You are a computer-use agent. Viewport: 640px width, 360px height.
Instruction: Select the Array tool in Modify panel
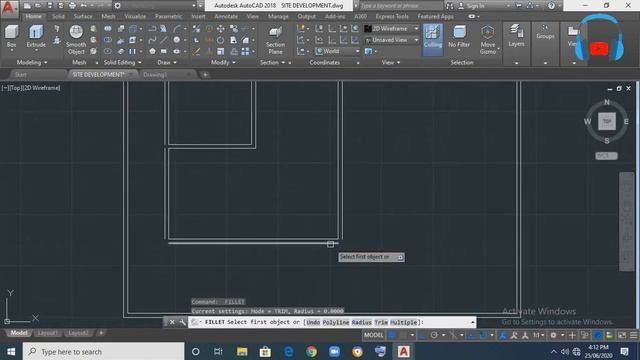(245, 51)
